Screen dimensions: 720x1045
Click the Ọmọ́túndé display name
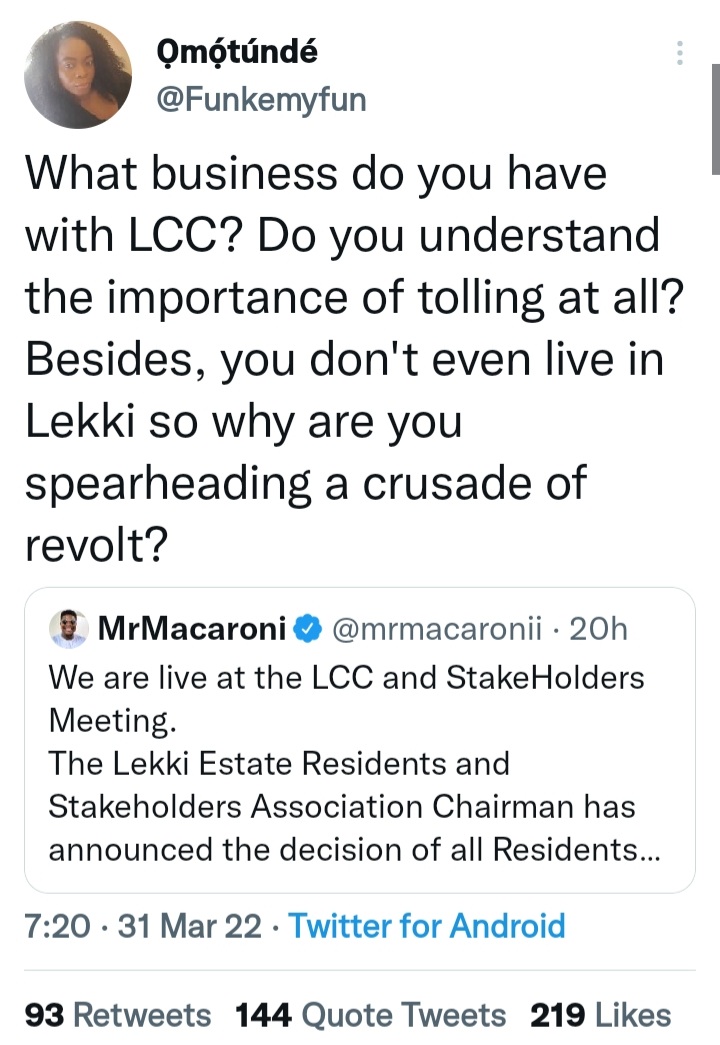point(238,53)
